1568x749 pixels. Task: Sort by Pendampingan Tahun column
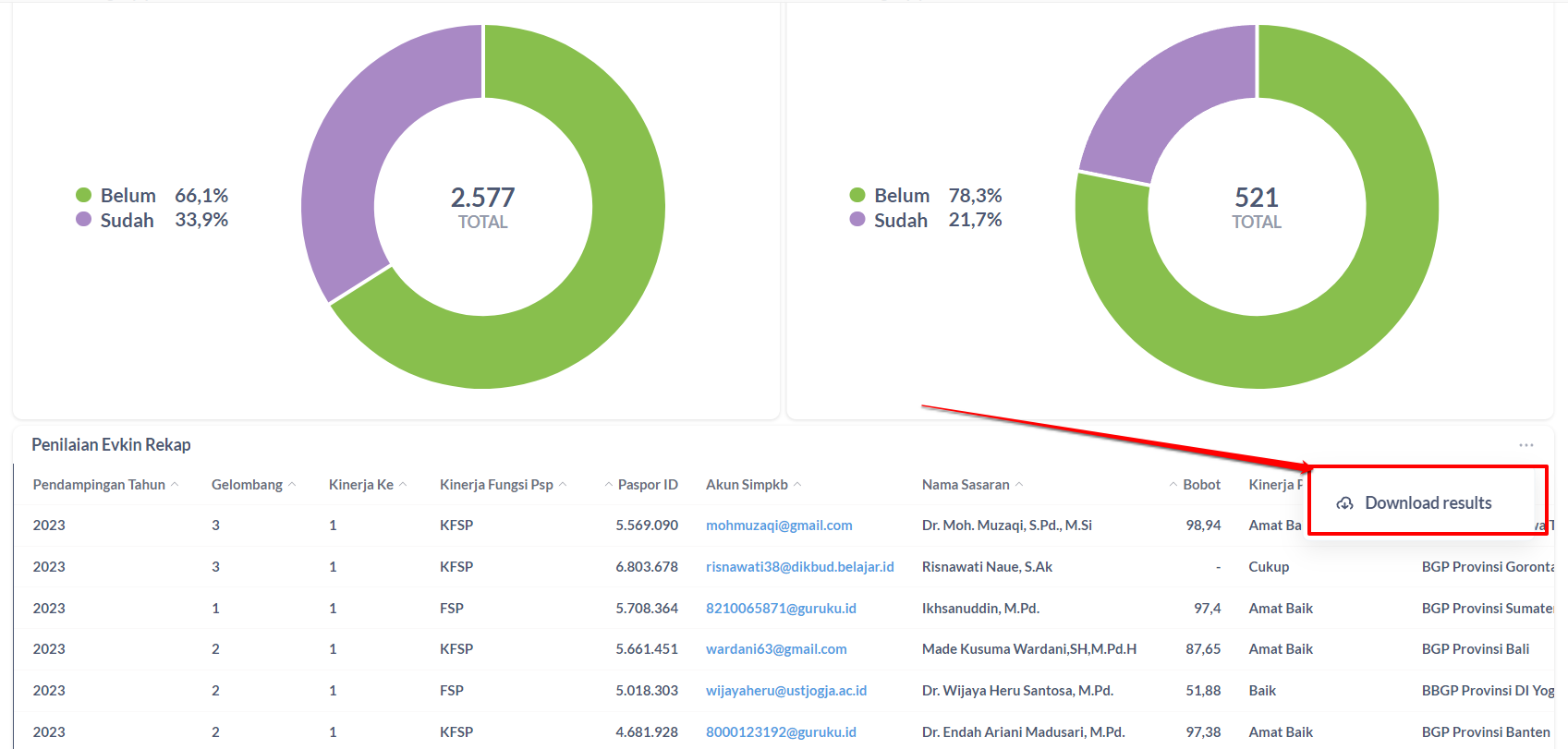coord(105,485)
